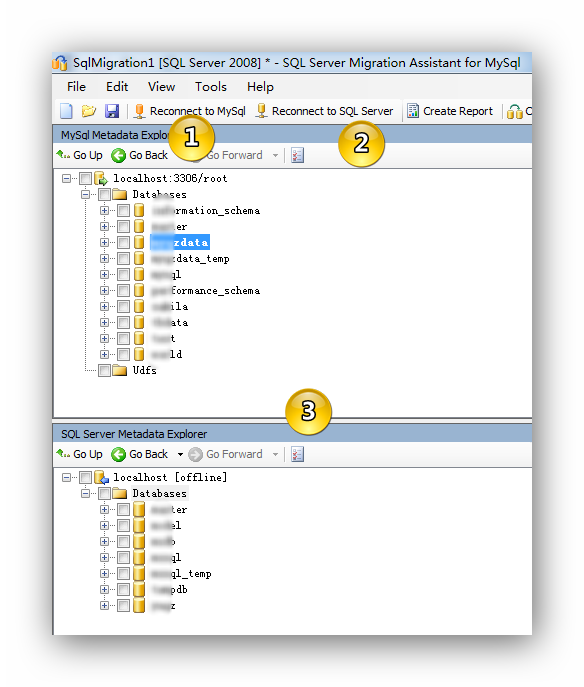Check the Udfs folder checkbox
Screen dimensions: 584x687
104,371
